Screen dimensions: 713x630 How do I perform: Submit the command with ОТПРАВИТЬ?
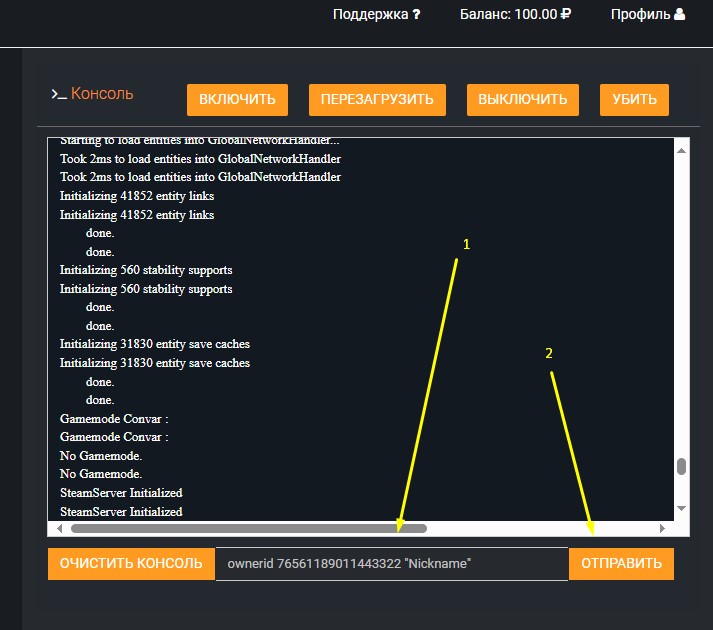click(x=621, y=564)
